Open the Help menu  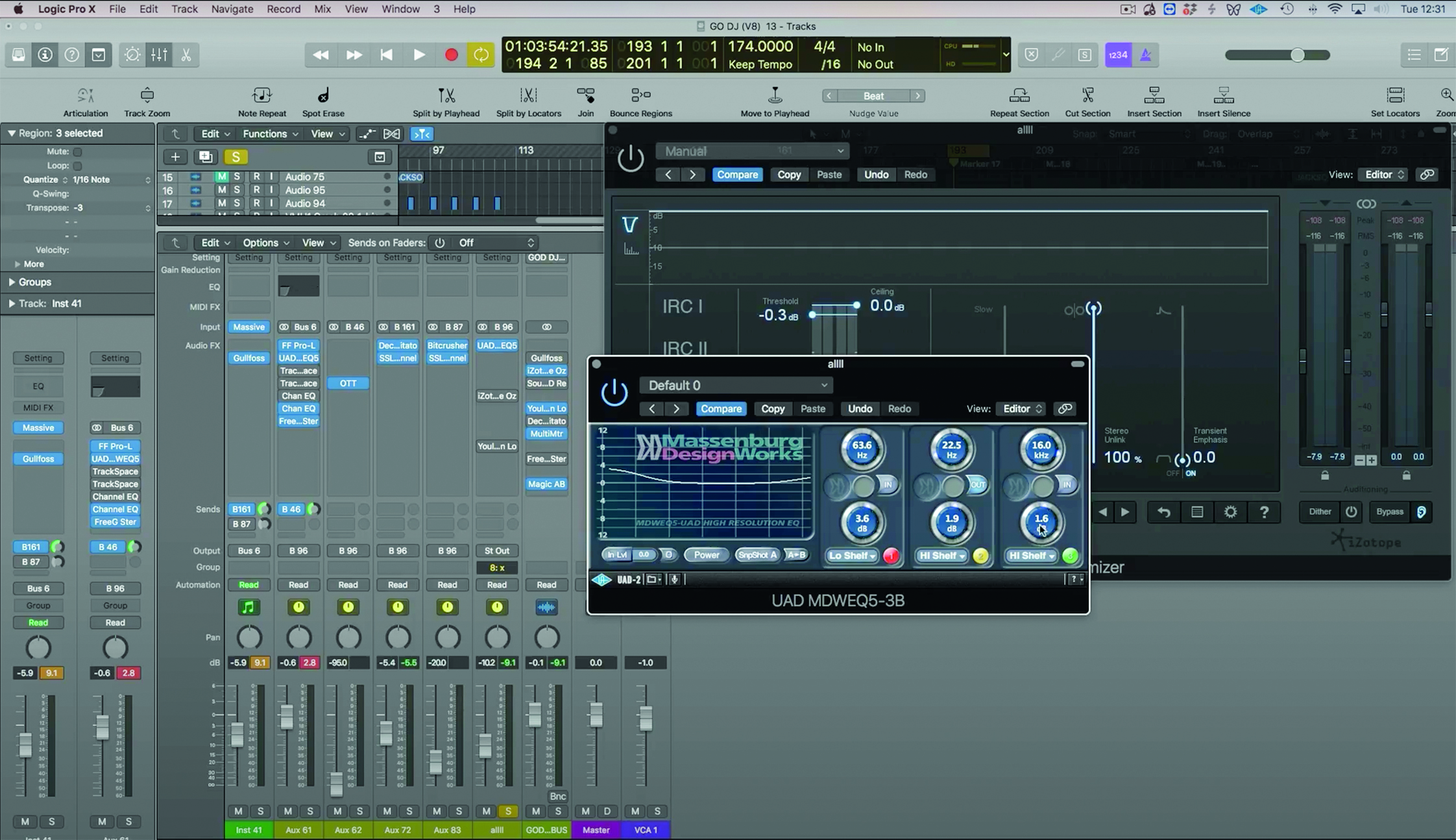464,9
